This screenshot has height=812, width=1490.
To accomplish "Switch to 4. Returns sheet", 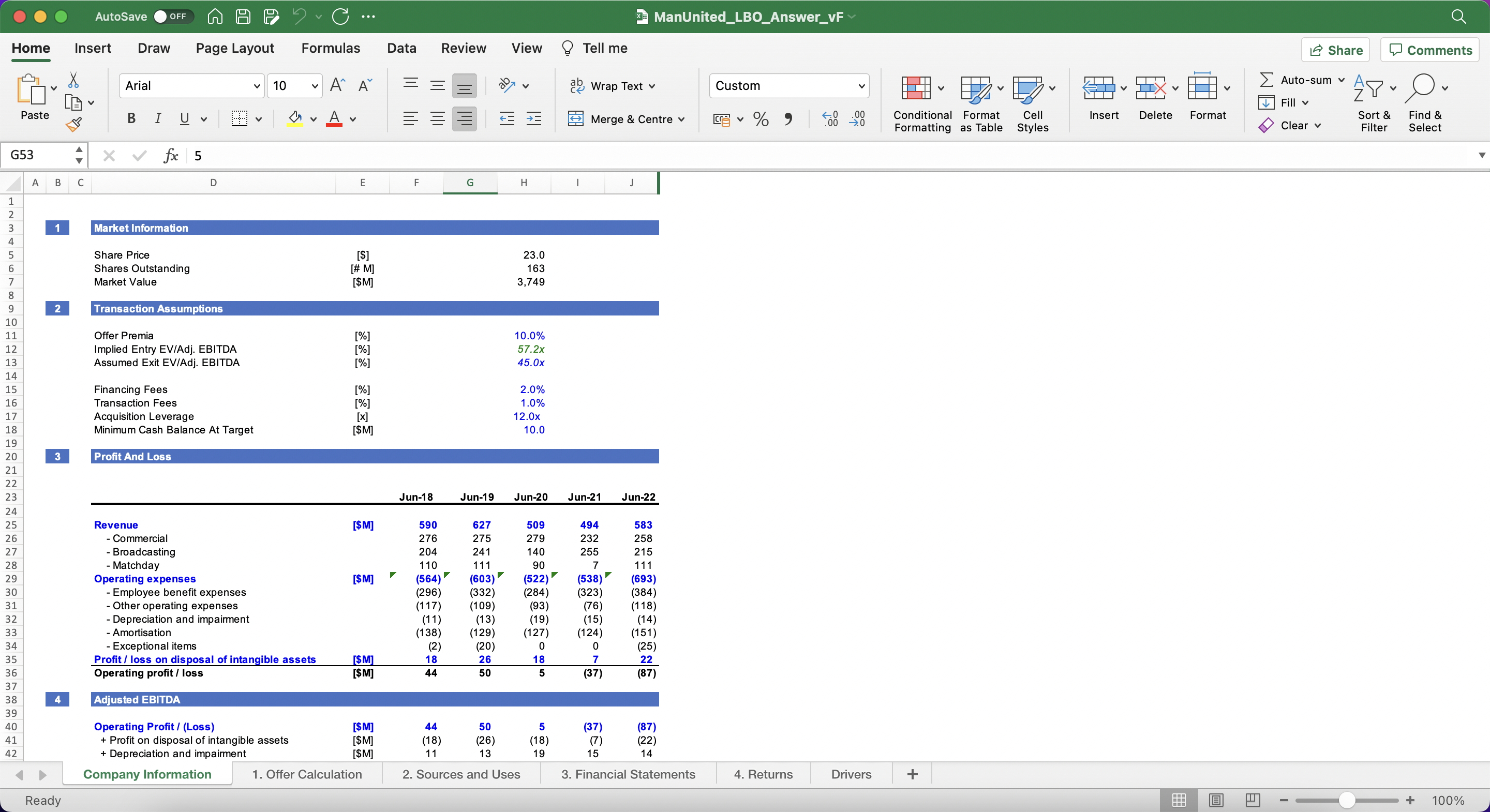I will pos(763,774).
